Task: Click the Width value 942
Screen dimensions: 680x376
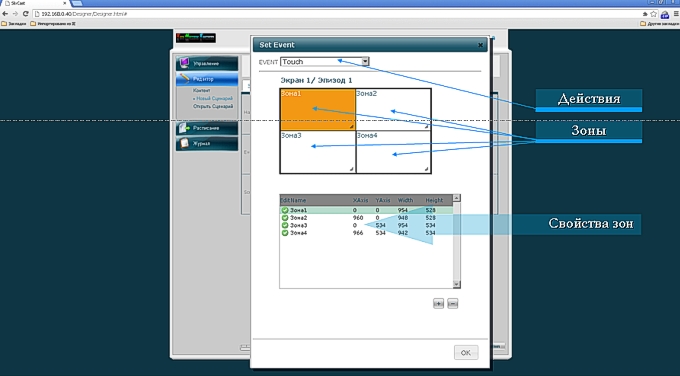Action: tap(403, 233)
